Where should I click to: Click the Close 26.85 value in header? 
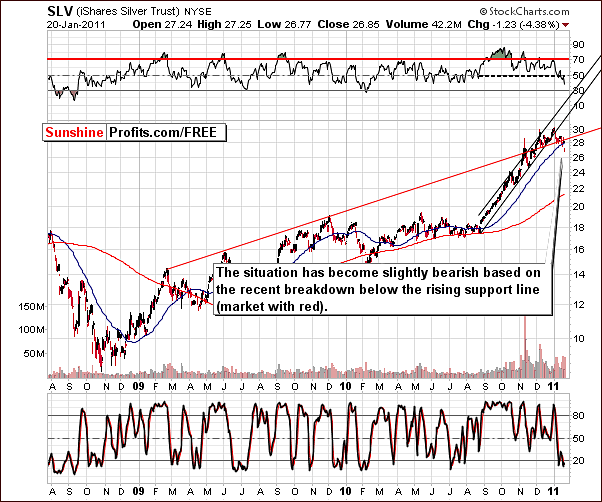tap(348, 25)
